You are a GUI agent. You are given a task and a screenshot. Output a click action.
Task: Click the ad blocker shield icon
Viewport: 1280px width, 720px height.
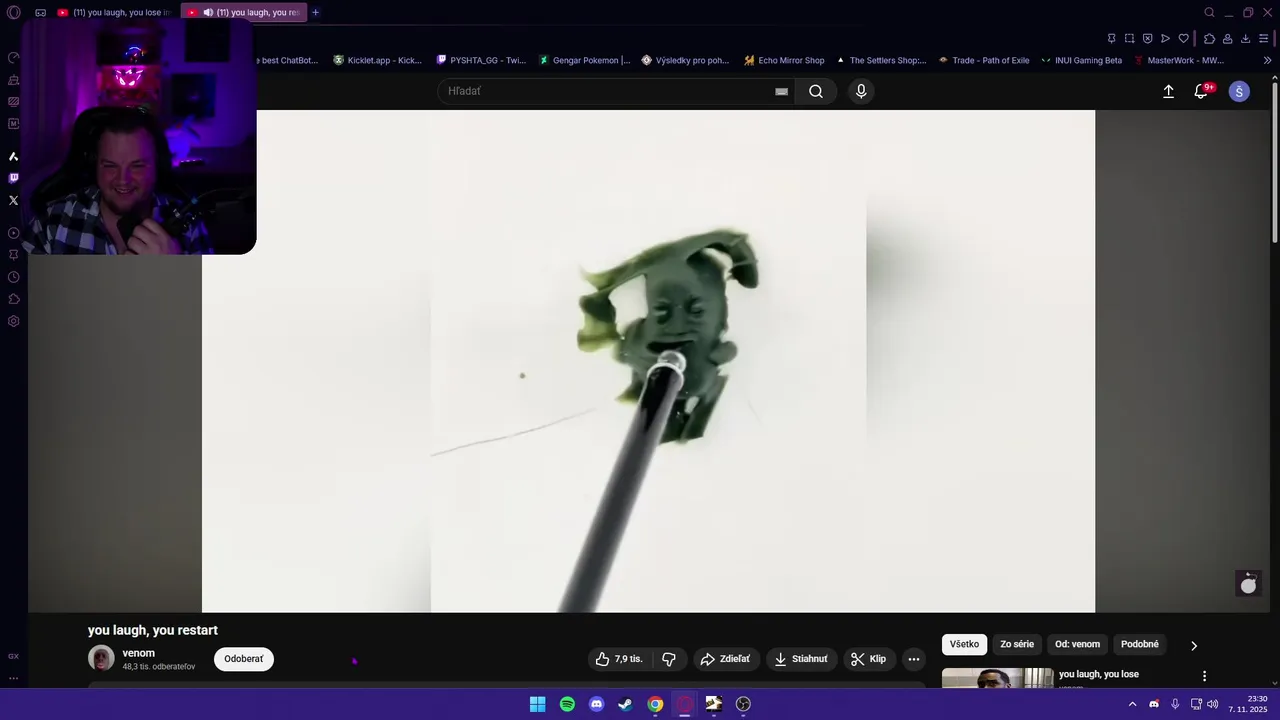(x=1147, y=38)
